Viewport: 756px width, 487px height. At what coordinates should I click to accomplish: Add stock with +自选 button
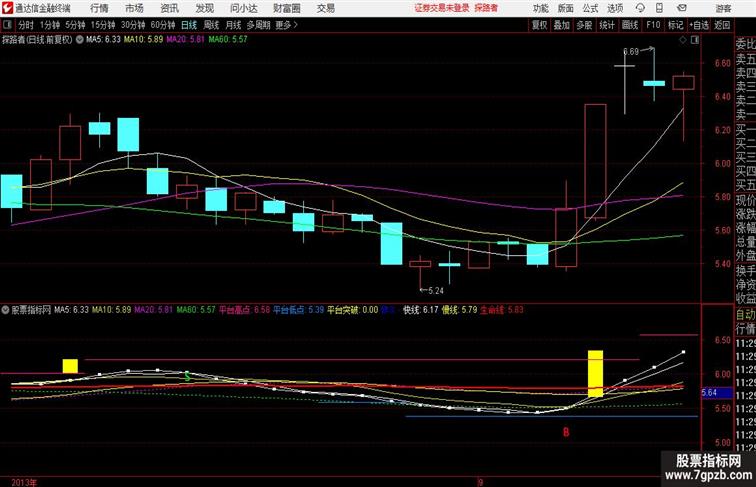point(699,25)
